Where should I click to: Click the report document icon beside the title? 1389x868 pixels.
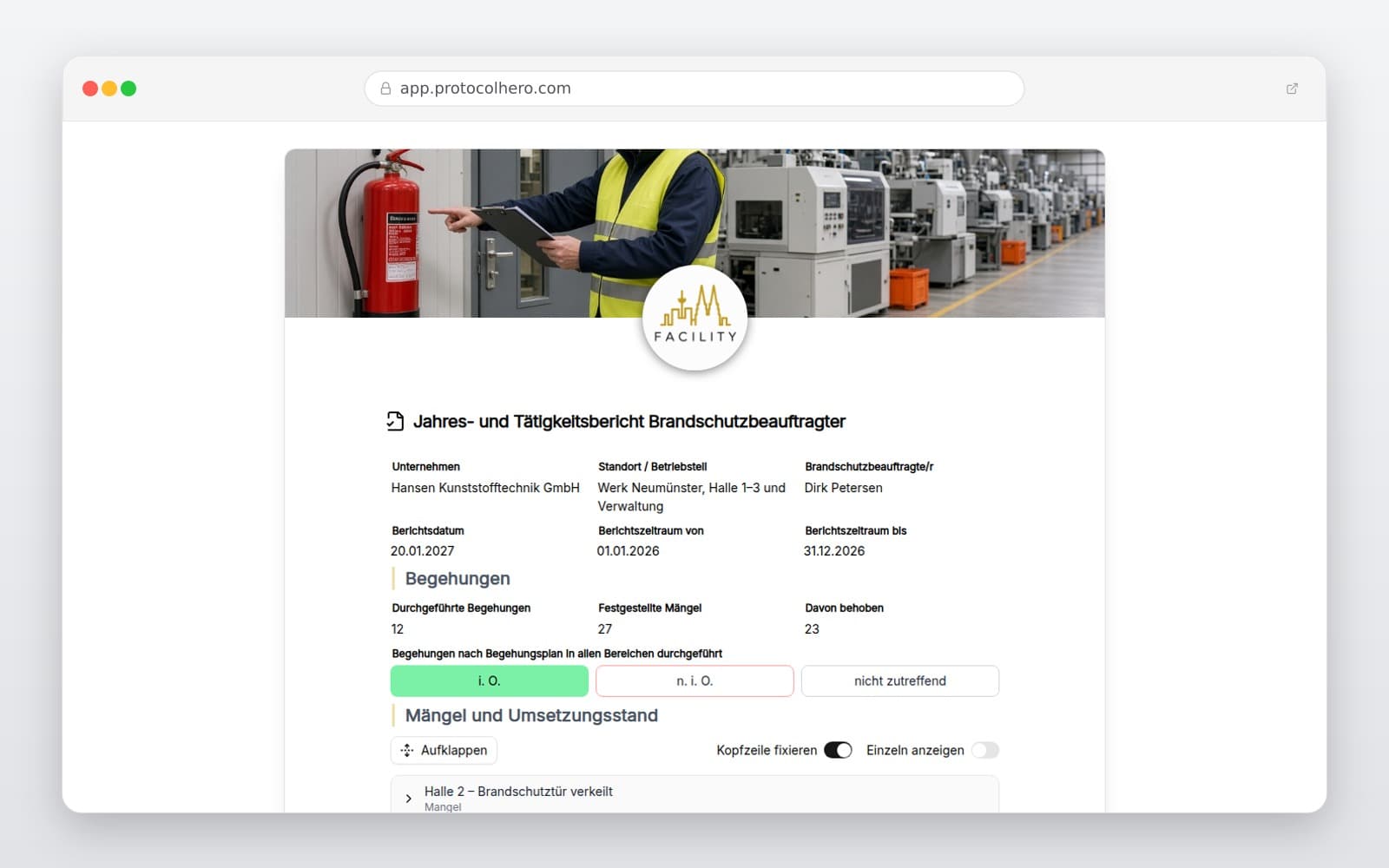point(395,422)
